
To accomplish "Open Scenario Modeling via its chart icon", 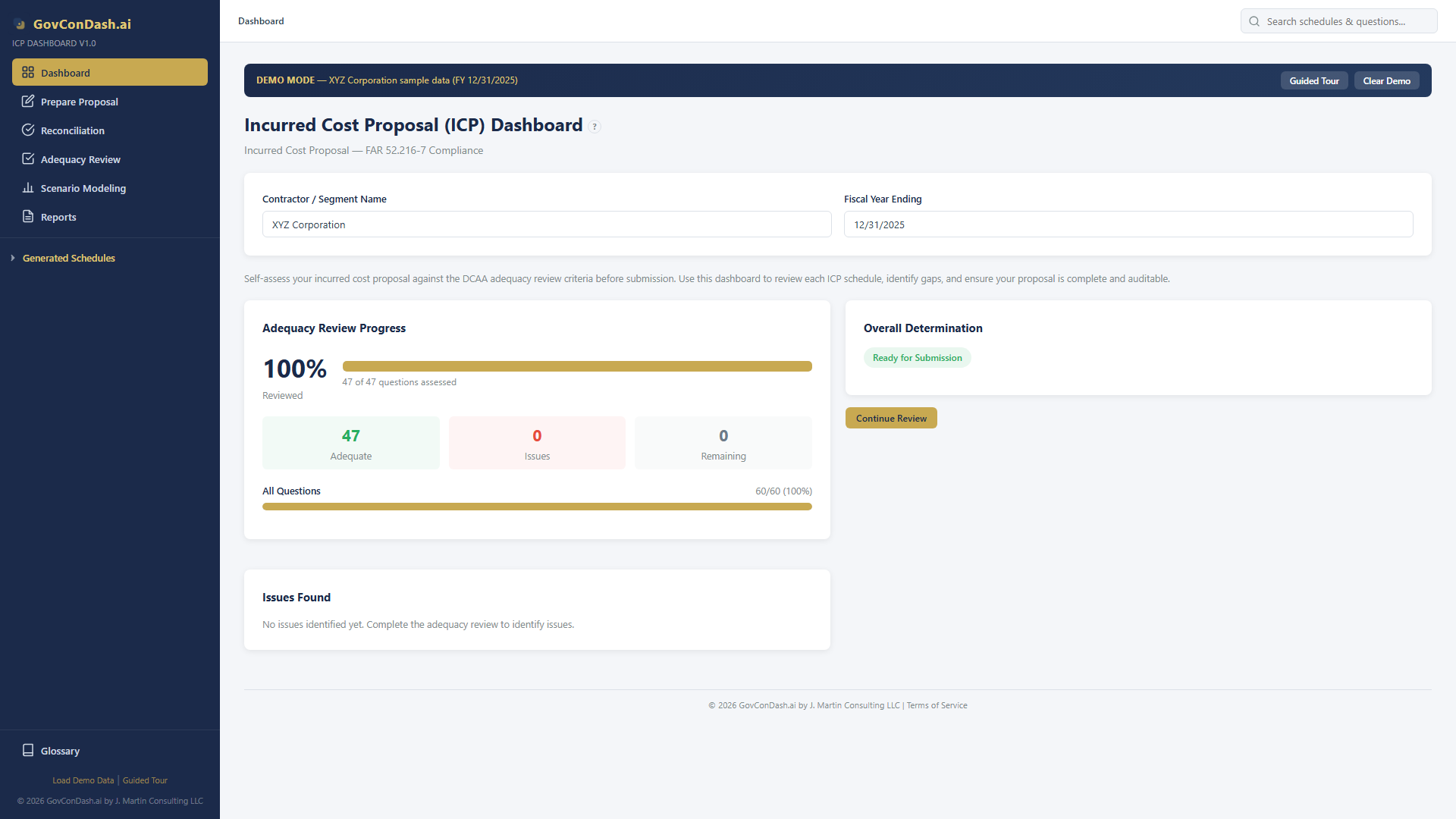I will tap(28, 187).
